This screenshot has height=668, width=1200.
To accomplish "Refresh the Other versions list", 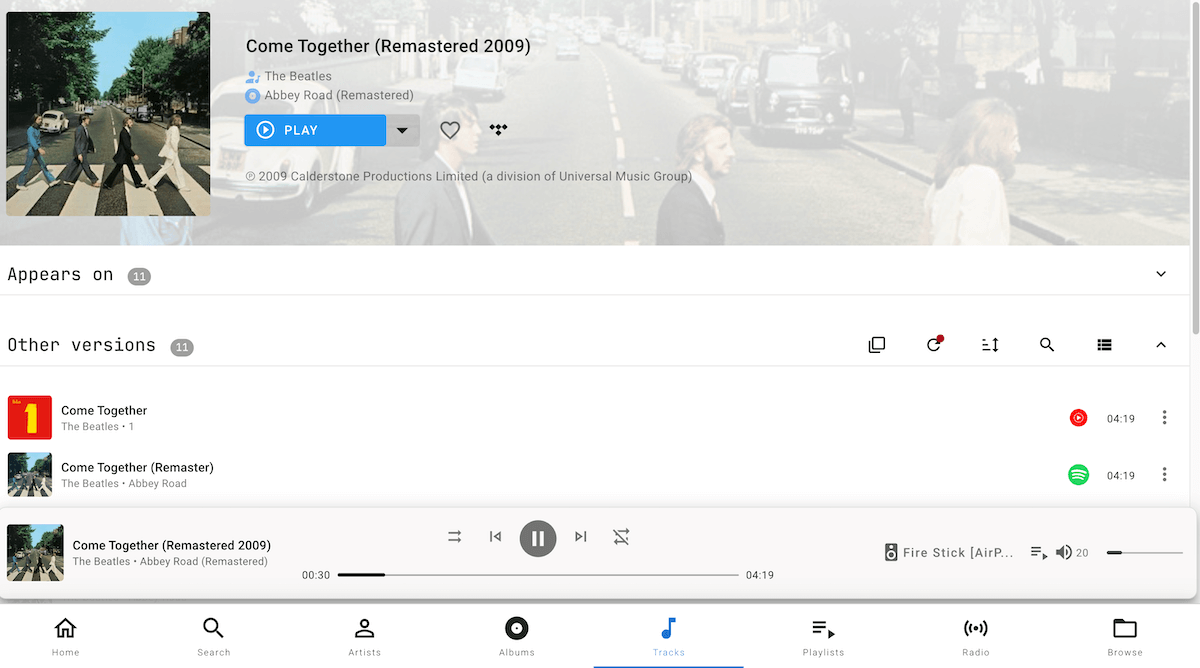I will pos(933,345).
